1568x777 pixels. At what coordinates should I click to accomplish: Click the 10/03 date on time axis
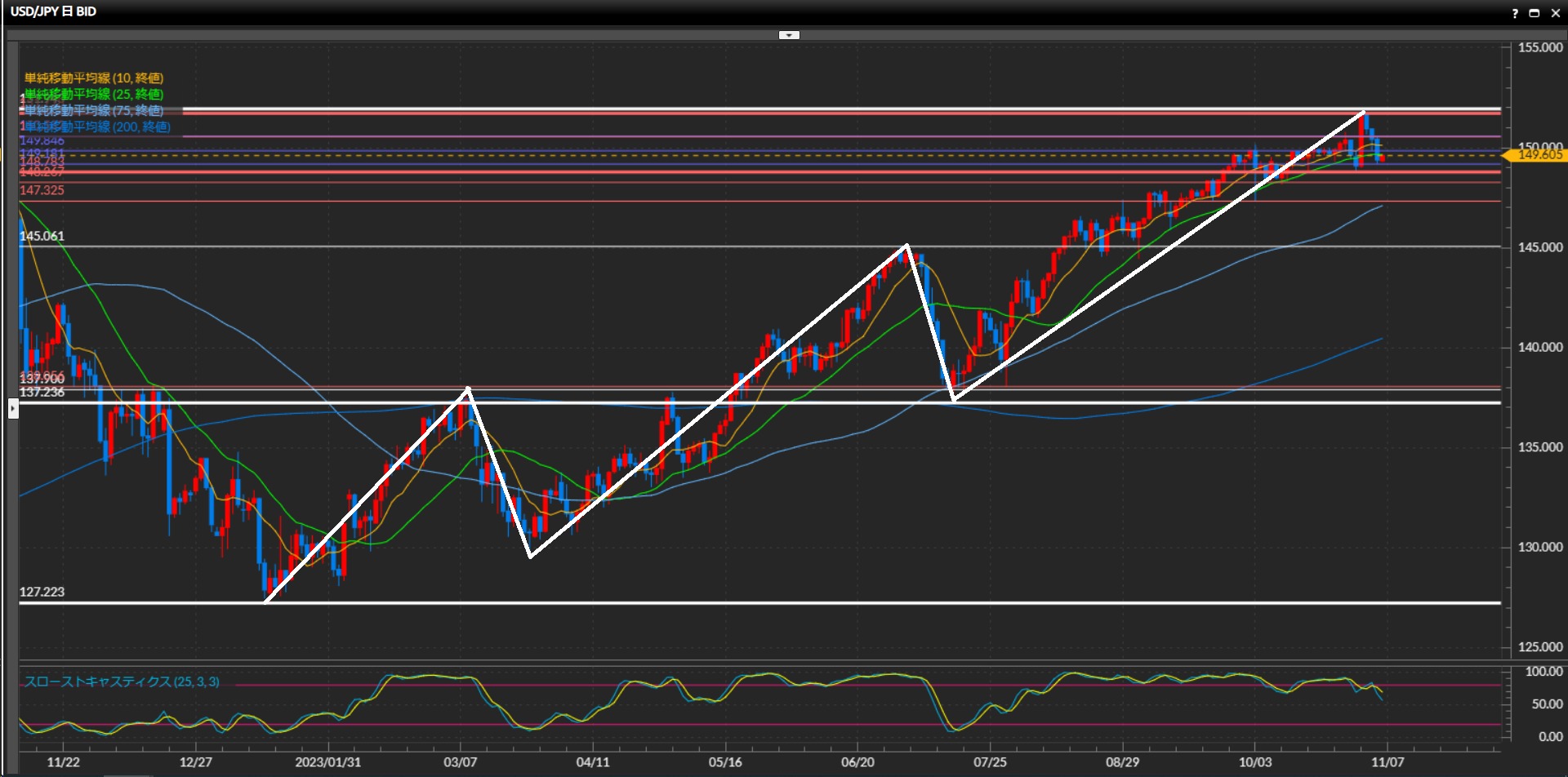click(1254, 762)
